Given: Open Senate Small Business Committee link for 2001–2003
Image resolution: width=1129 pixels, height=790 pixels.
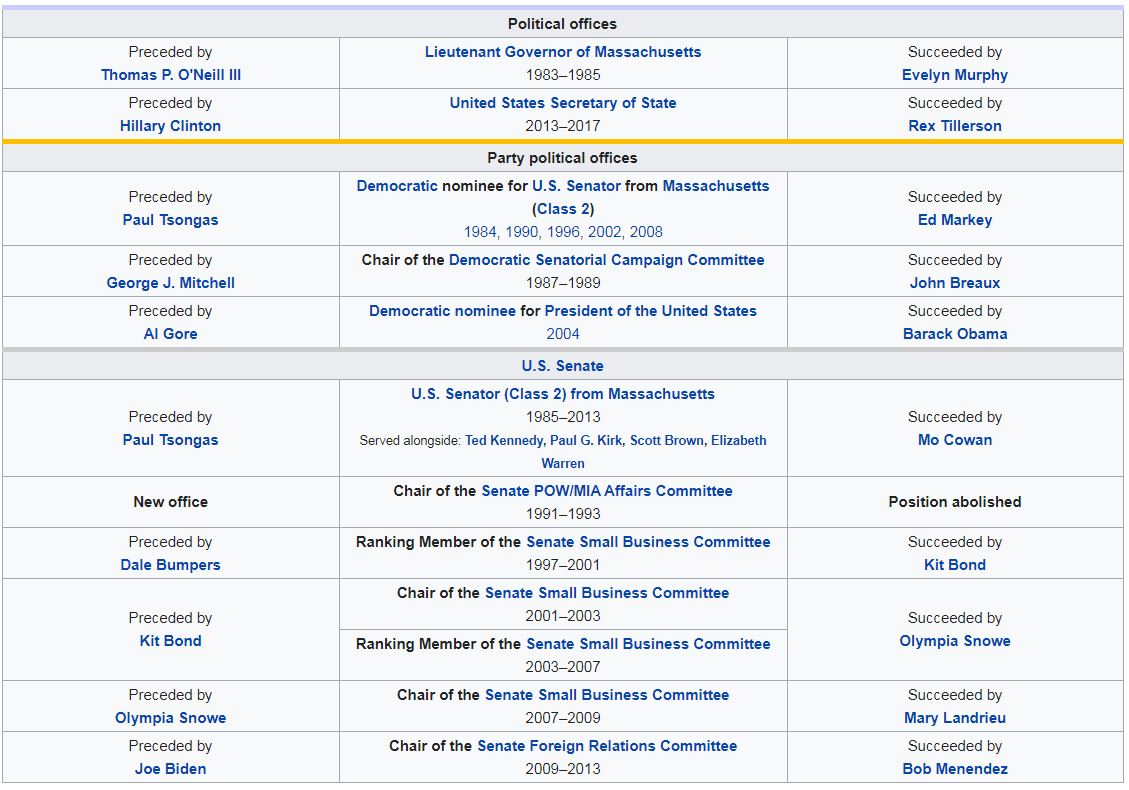Looking at the screenshot, I should point(607,593).
